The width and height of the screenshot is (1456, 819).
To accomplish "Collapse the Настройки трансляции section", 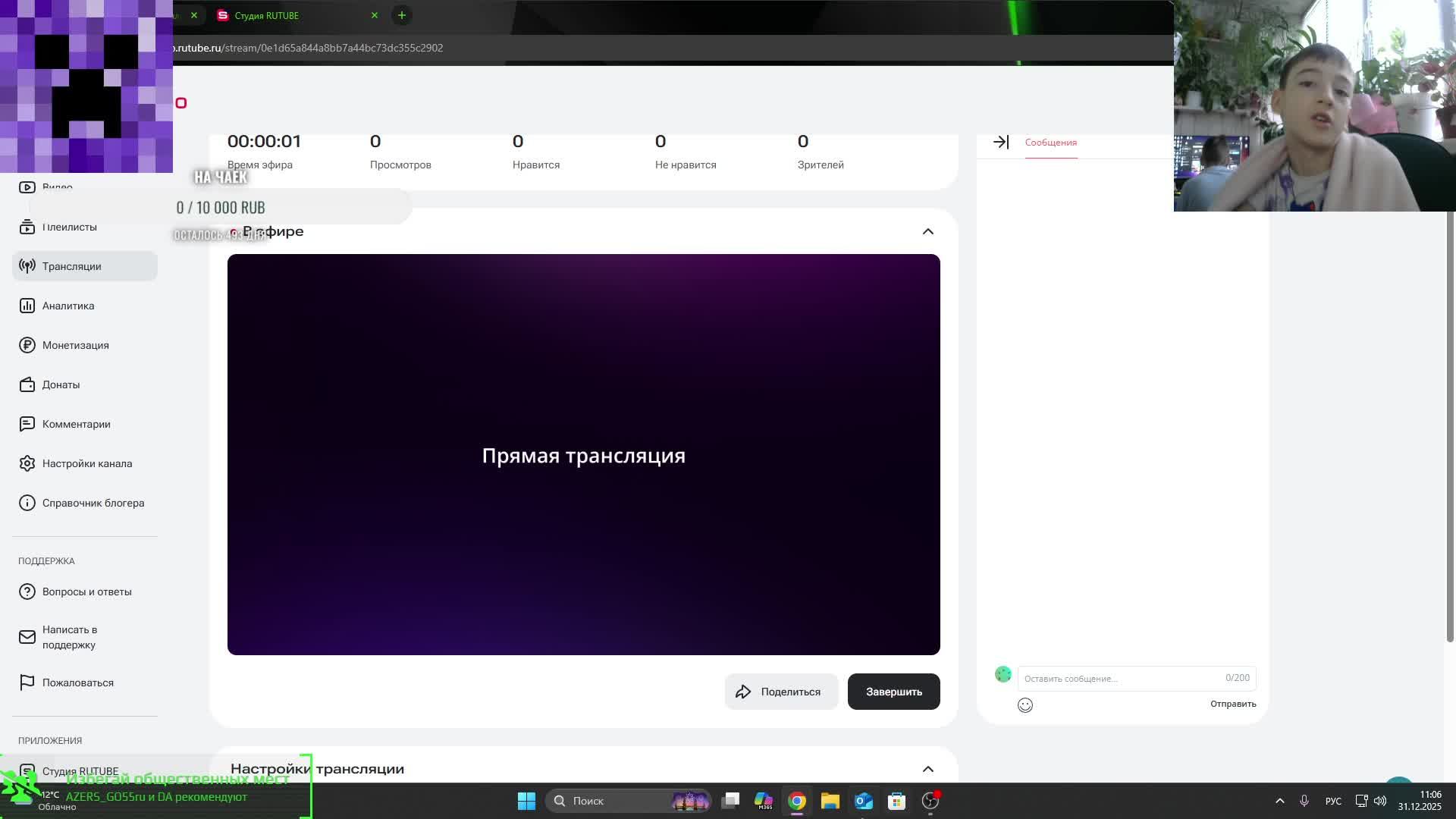I will [928, 769].
